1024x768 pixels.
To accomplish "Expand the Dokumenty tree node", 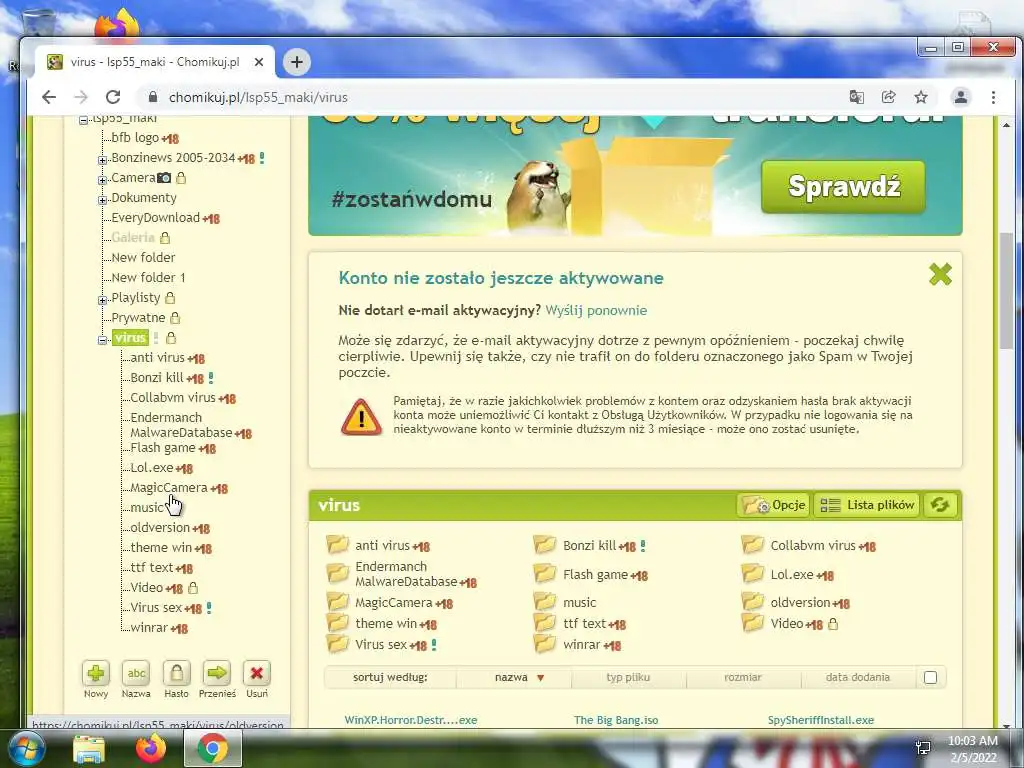I will 103,200.
